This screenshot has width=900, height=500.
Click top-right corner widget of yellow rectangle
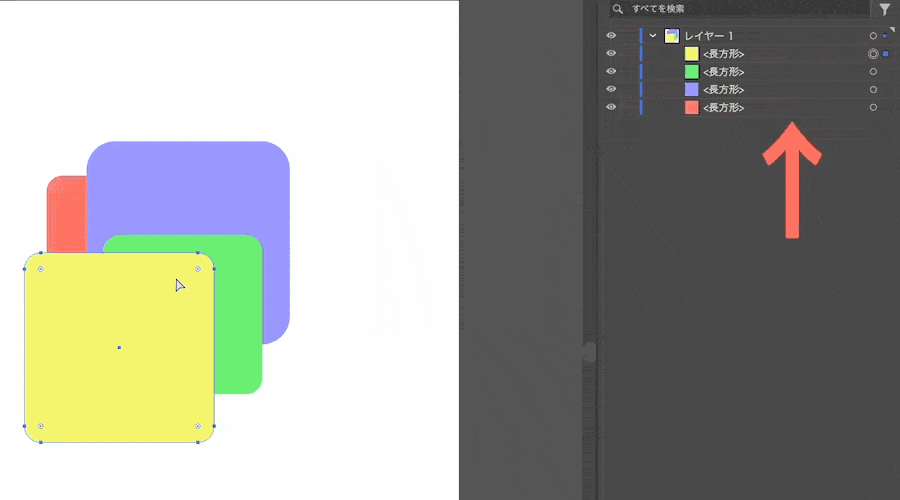click(198, 269)
